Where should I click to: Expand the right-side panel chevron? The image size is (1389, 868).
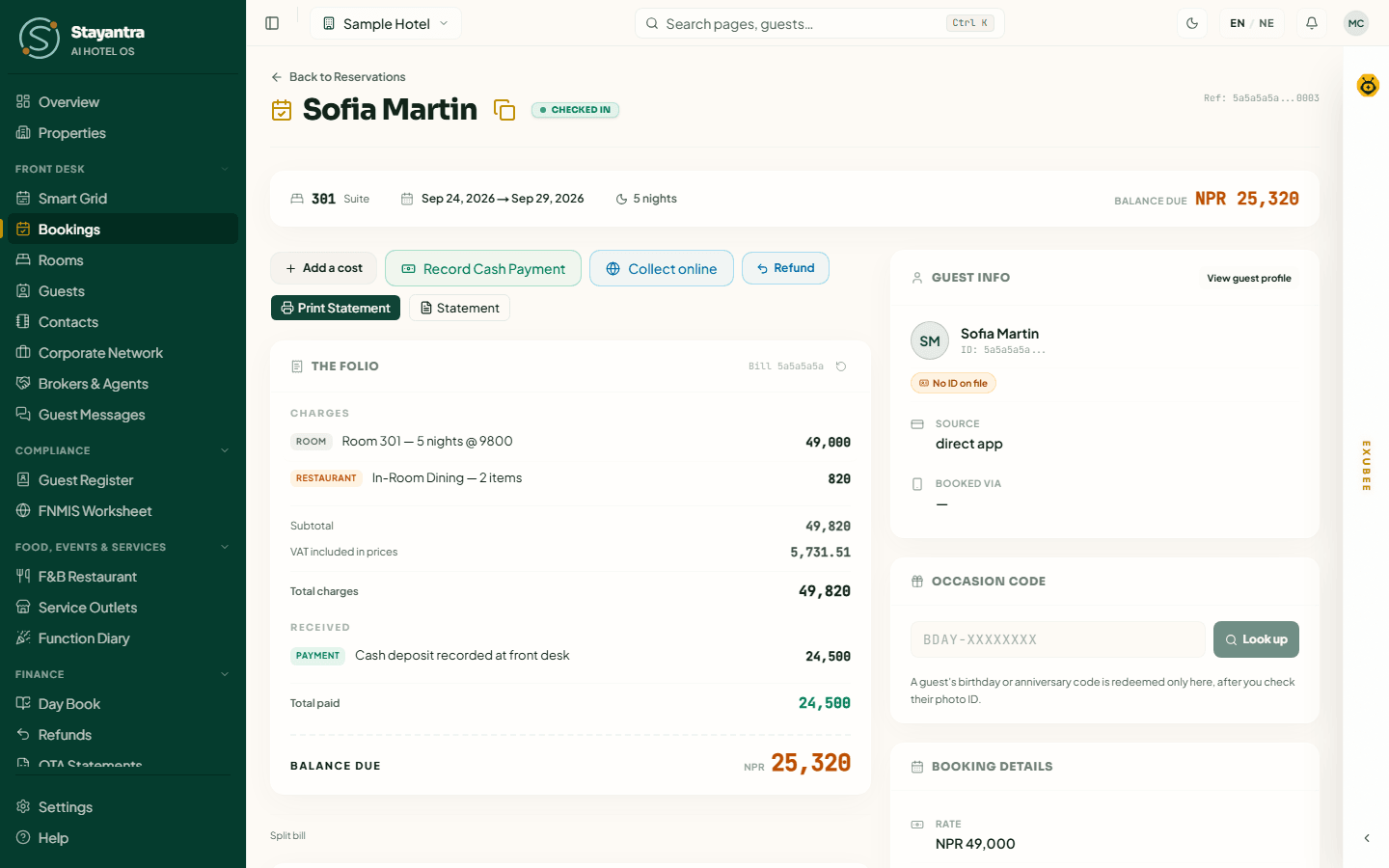[x=1367, y=838]
